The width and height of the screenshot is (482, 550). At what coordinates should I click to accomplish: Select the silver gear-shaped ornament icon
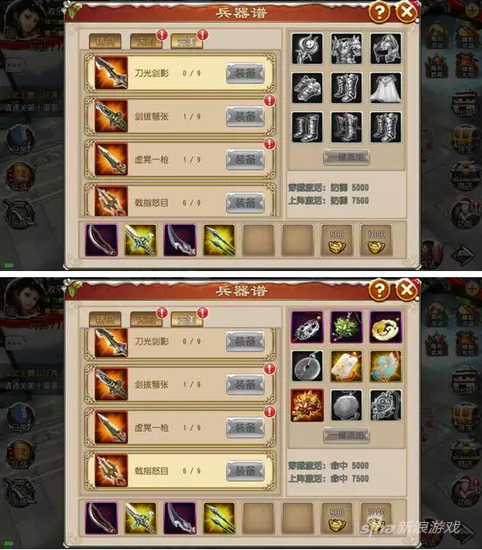pos(386,405)
